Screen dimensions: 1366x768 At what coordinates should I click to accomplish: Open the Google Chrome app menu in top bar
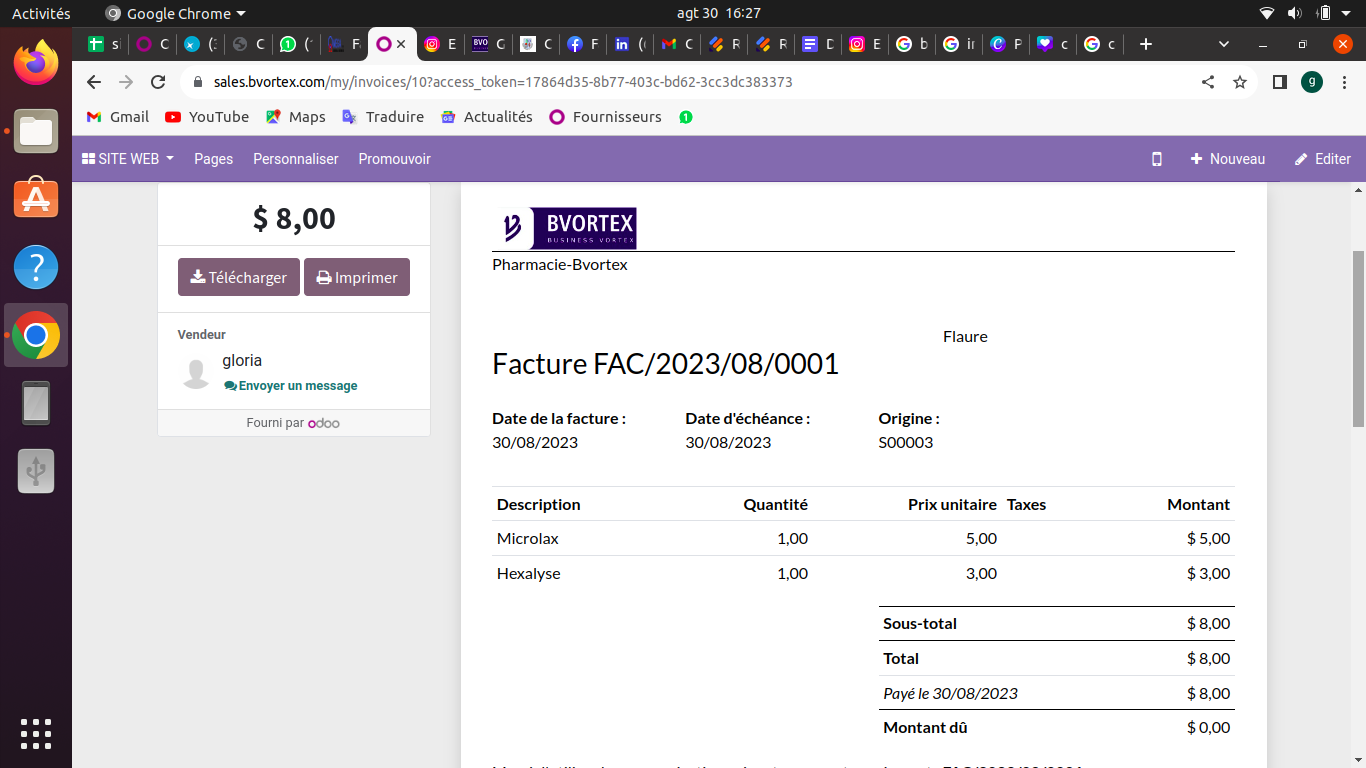[176, 14]
